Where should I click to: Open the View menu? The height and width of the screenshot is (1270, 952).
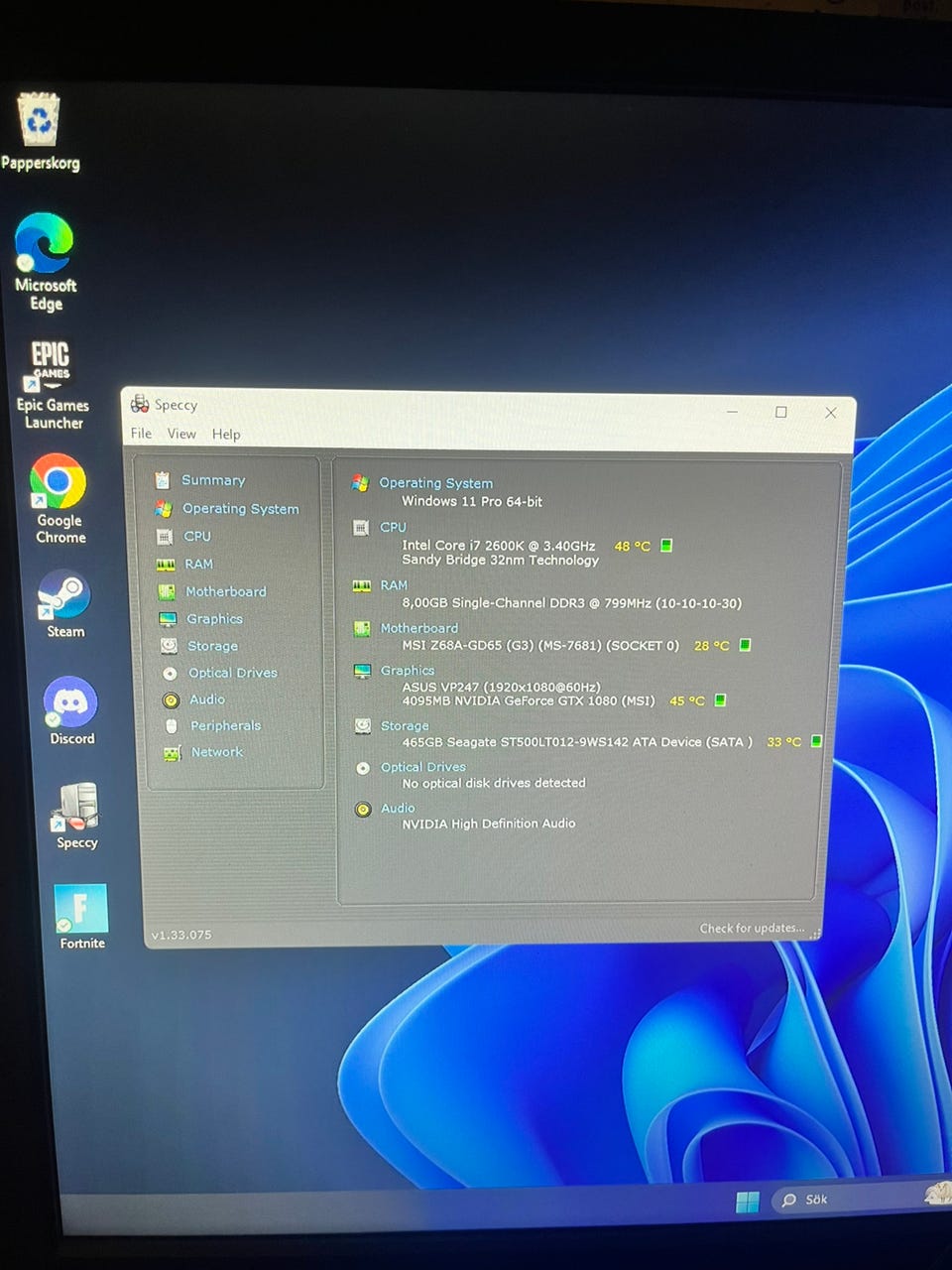point(181,434)
